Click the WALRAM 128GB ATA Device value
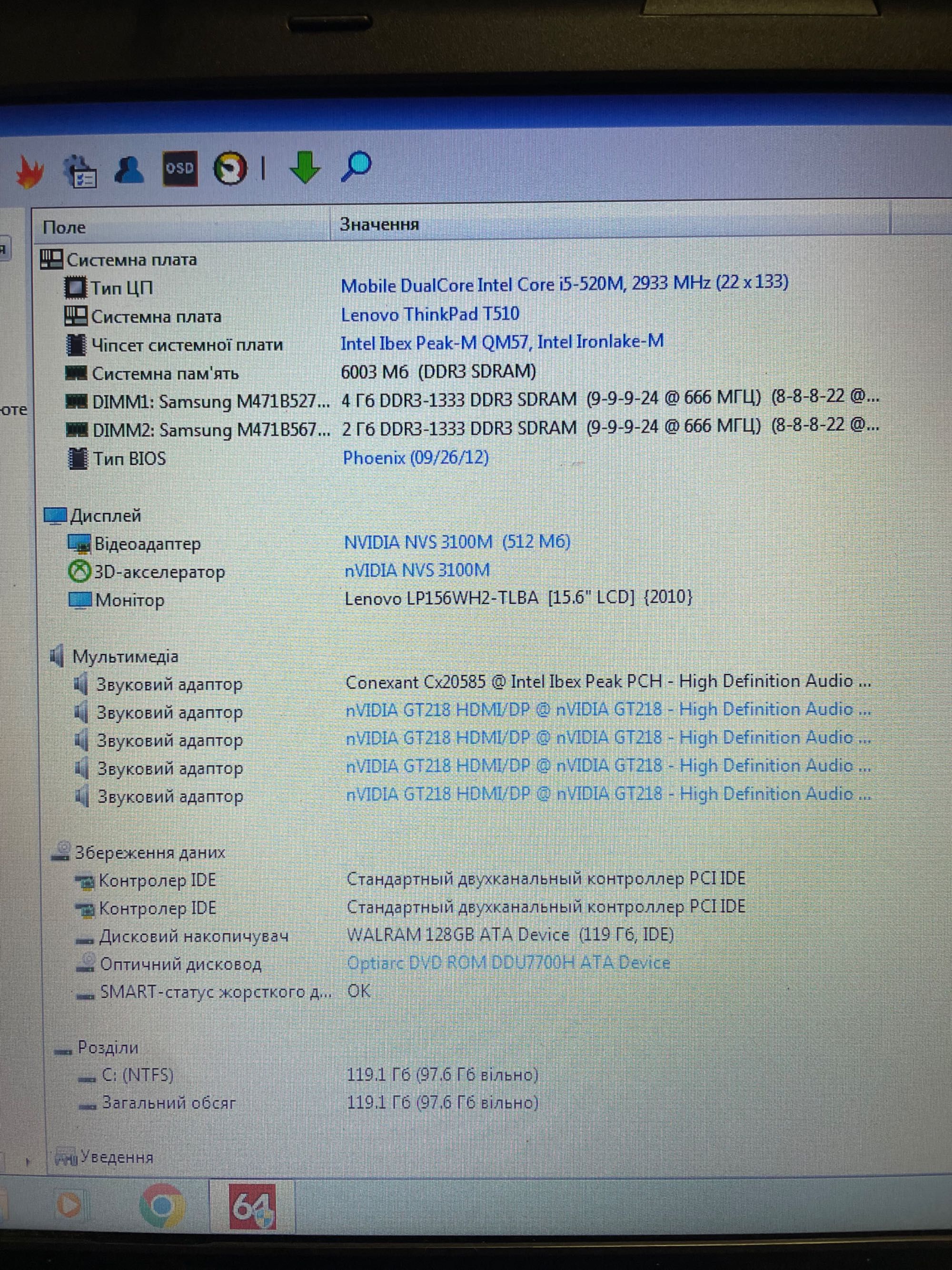The width and height of the screenshot is (952, 1270). (510, 935)
